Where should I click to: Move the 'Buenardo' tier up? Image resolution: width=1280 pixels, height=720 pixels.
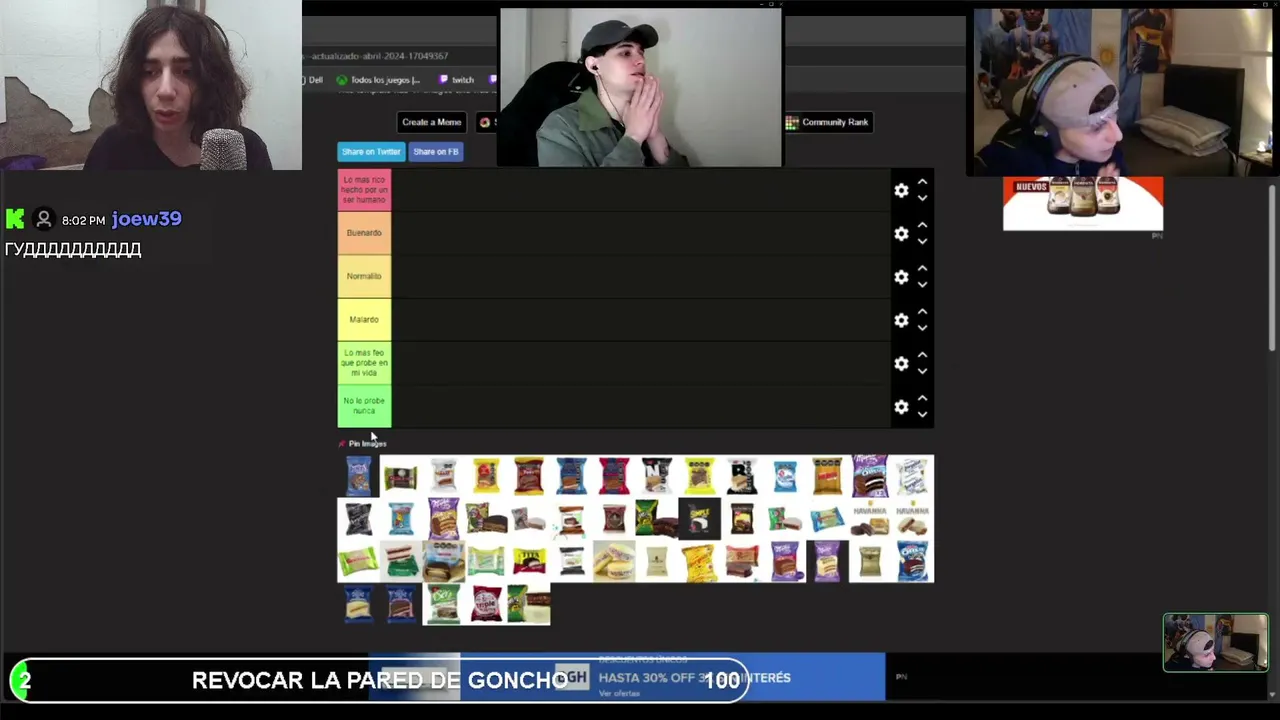click(922, 226)
